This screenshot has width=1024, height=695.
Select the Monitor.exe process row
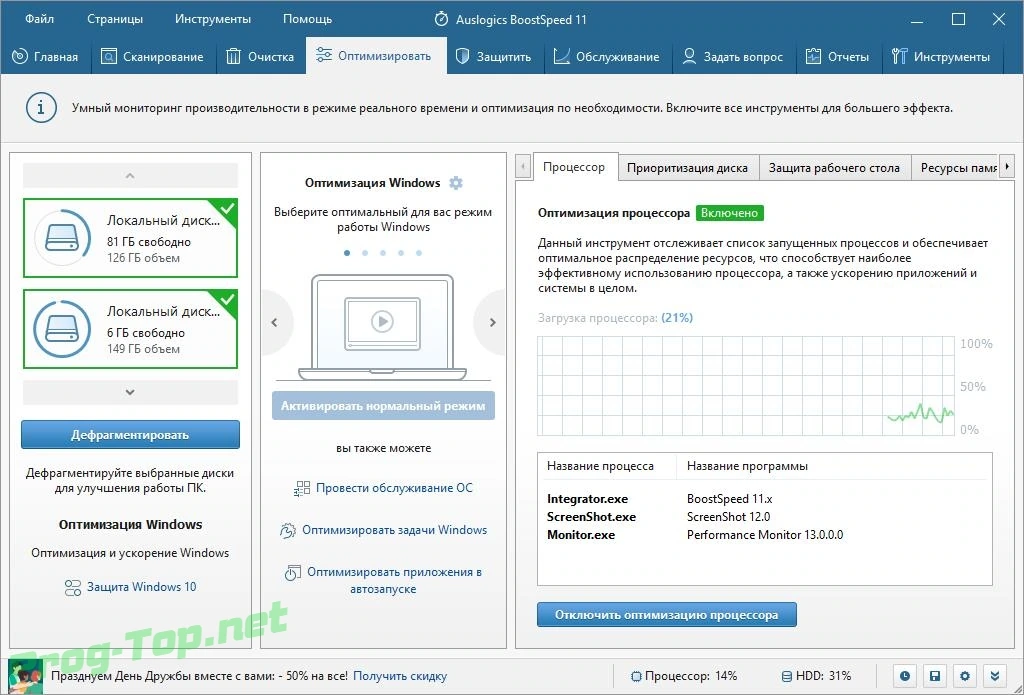point(764,535)
